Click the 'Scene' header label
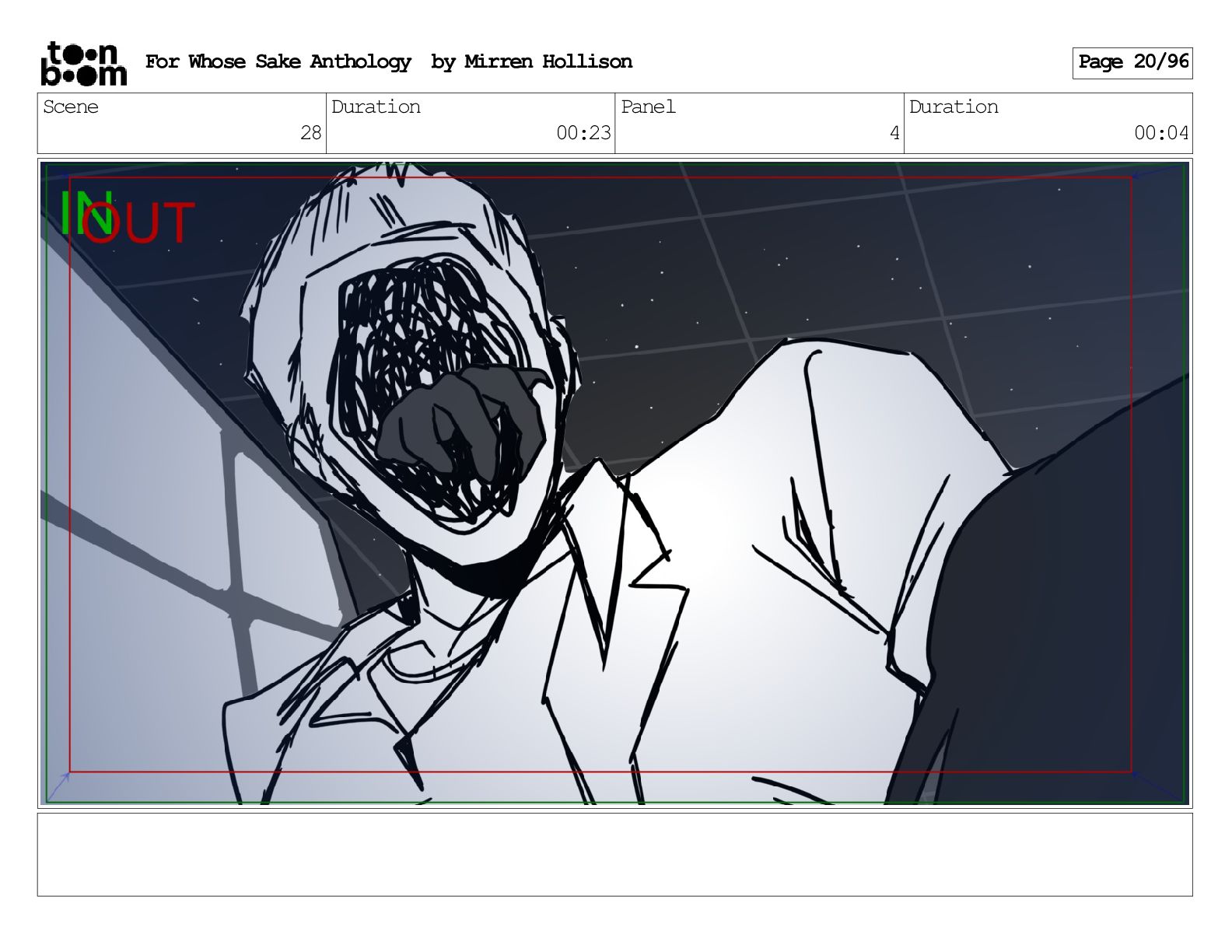 click(x=71, y=107)
